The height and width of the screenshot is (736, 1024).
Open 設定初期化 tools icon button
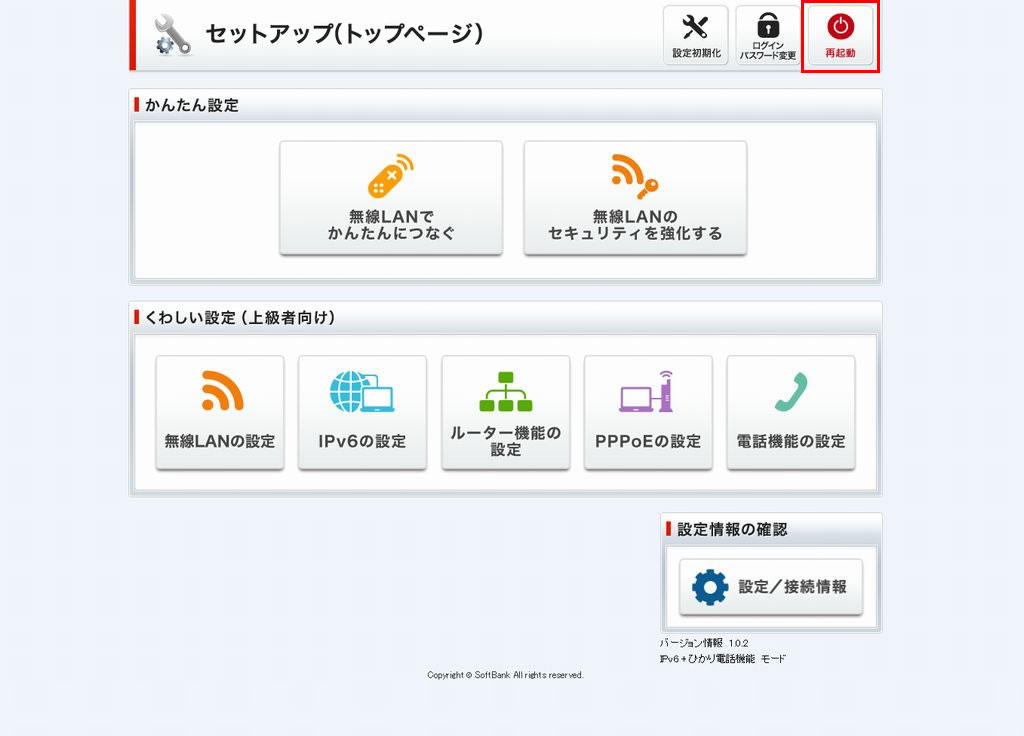[696, 35]
